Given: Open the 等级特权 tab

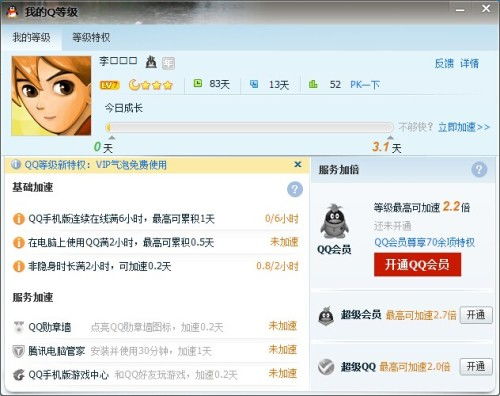Looking at the screenshot, I should pos(91,37).
